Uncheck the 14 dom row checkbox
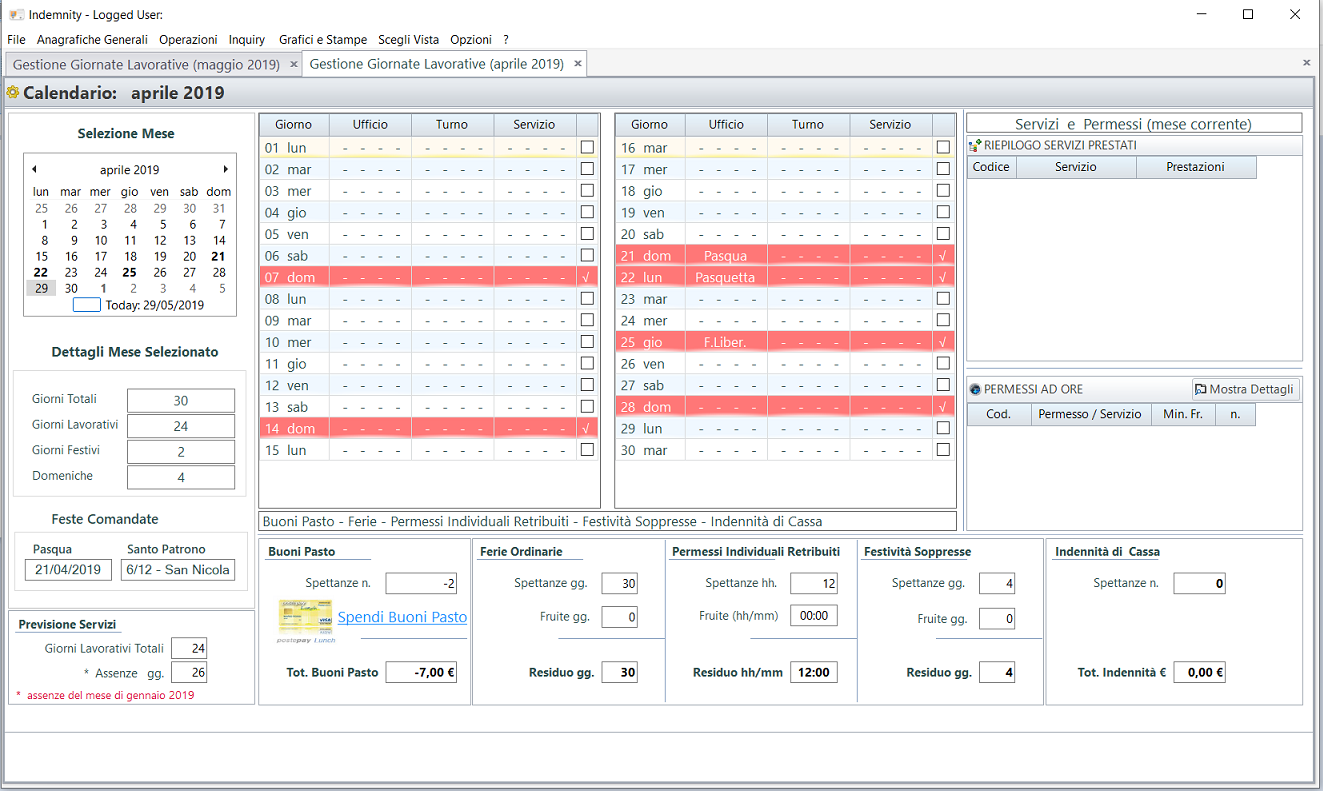This screenshot has width=1323, height=791. pos(587,428)
